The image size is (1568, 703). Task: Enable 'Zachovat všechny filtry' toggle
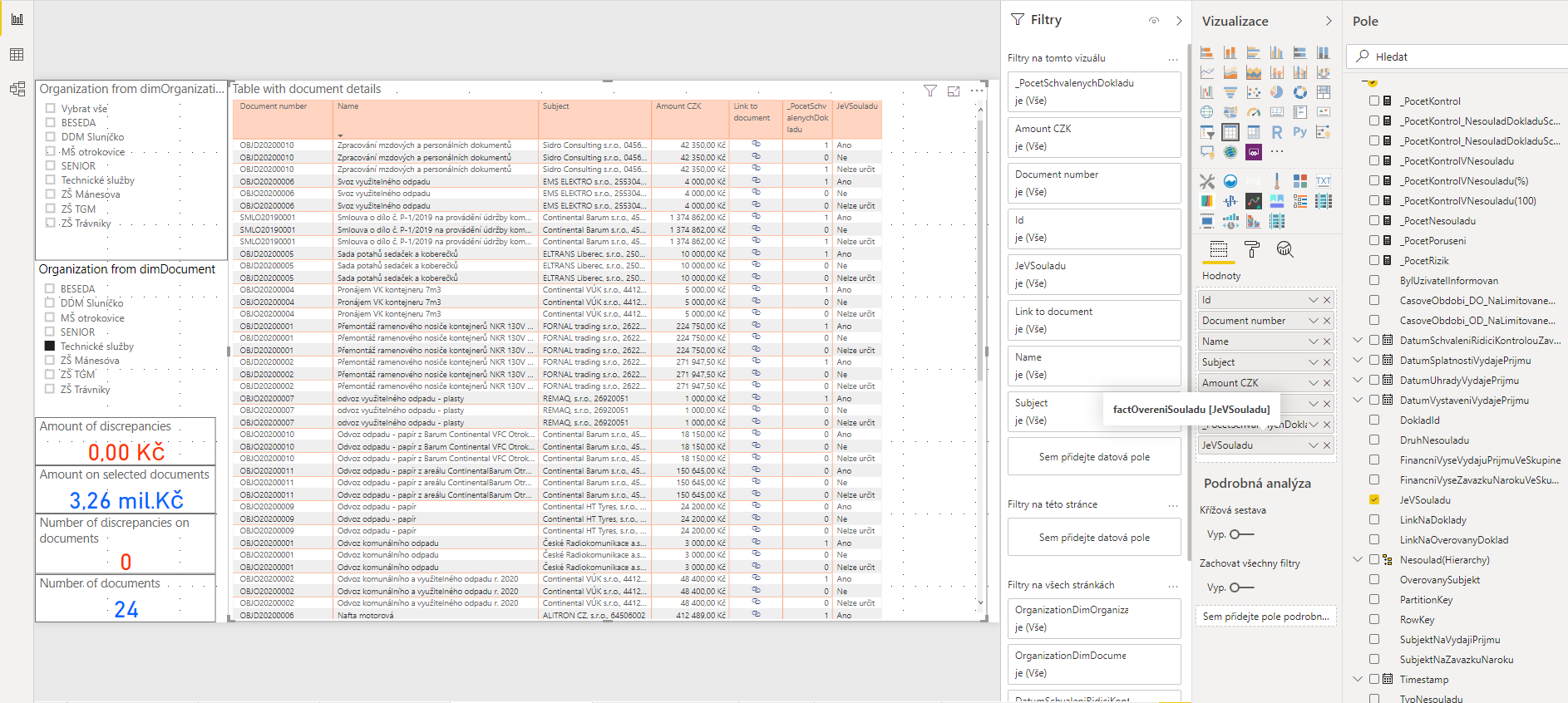tap(1241, 587)
